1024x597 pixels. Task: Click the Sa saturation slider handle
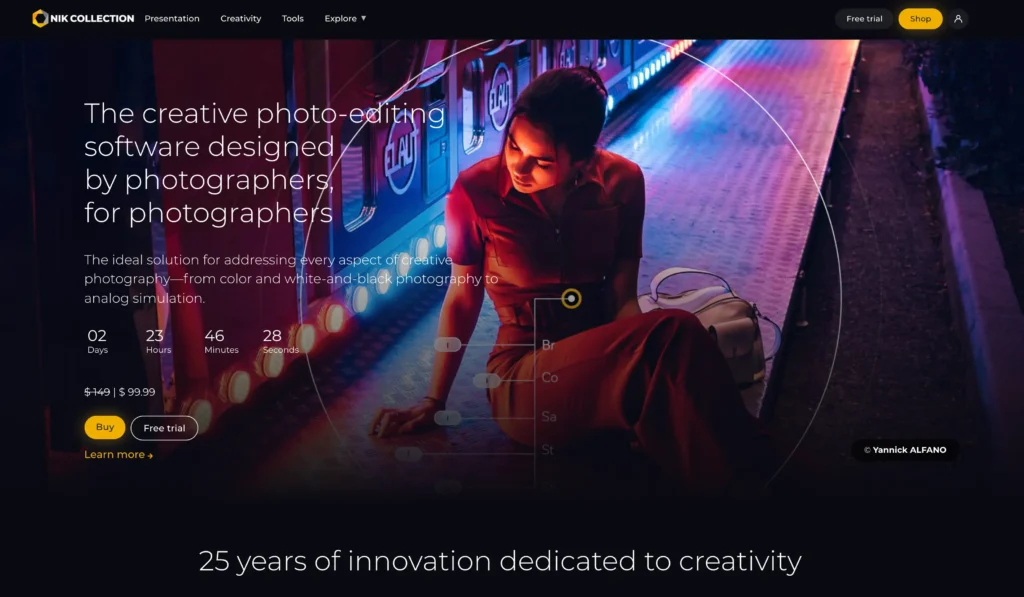tap(447, 417)
